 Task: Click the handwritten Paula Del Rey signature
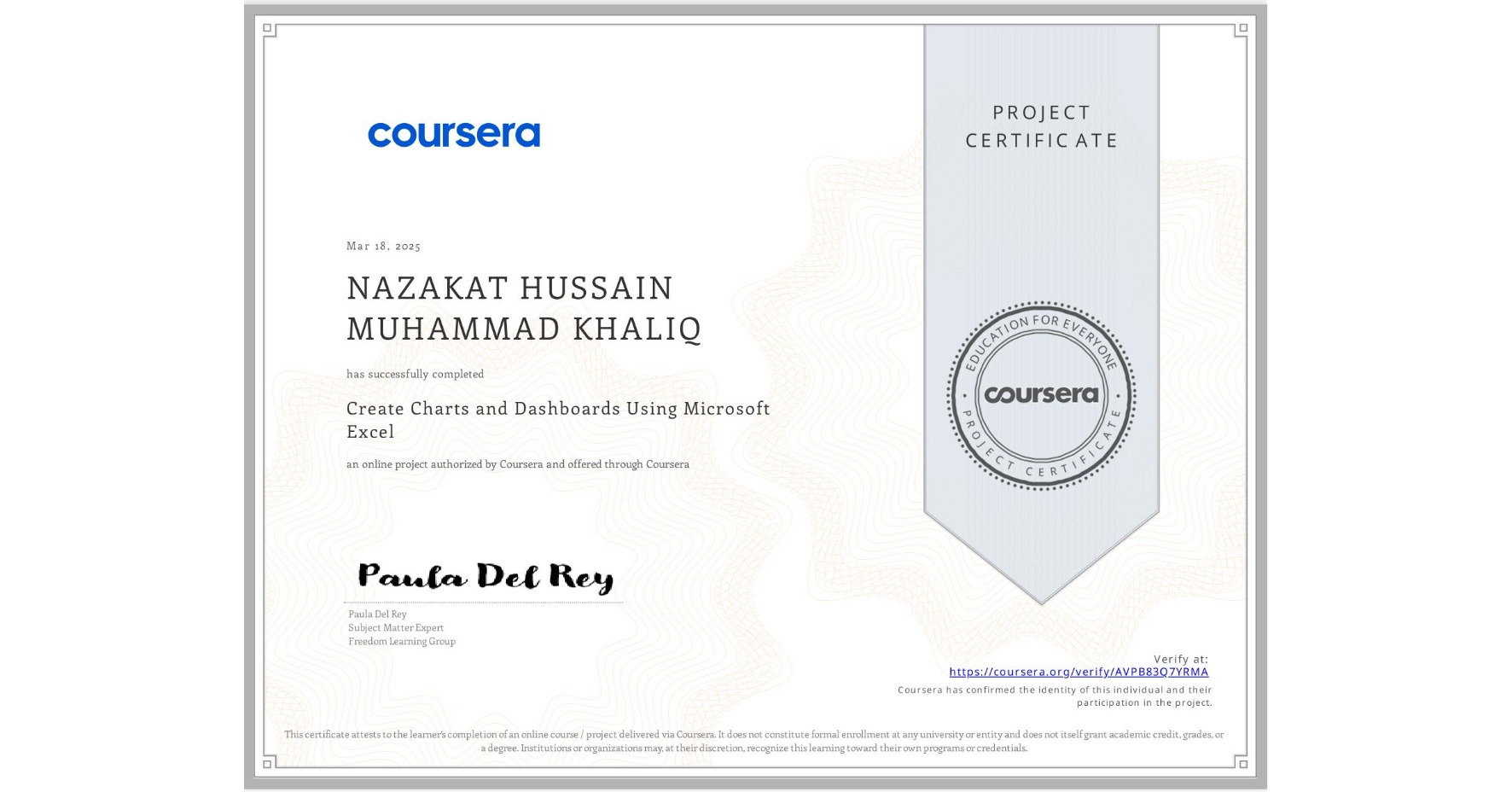pos(486,578)
